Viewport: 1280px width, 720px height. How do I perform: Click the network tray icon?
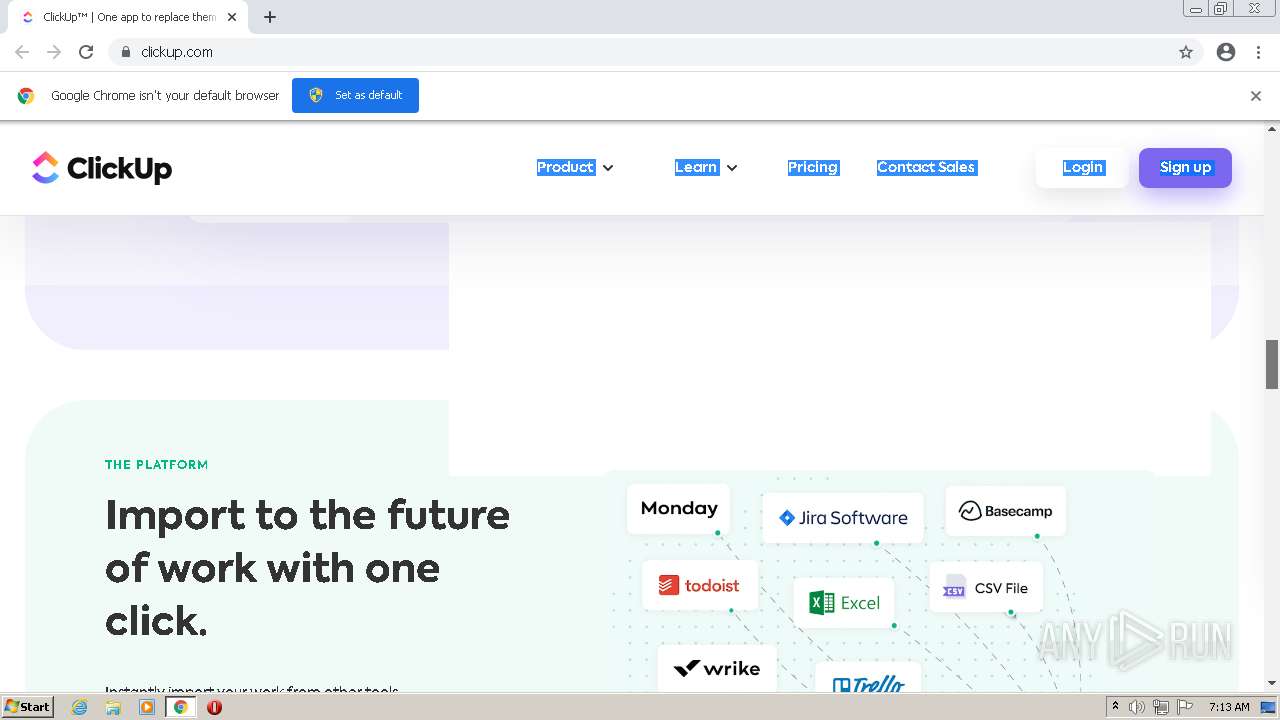[x=1160, y=707]
